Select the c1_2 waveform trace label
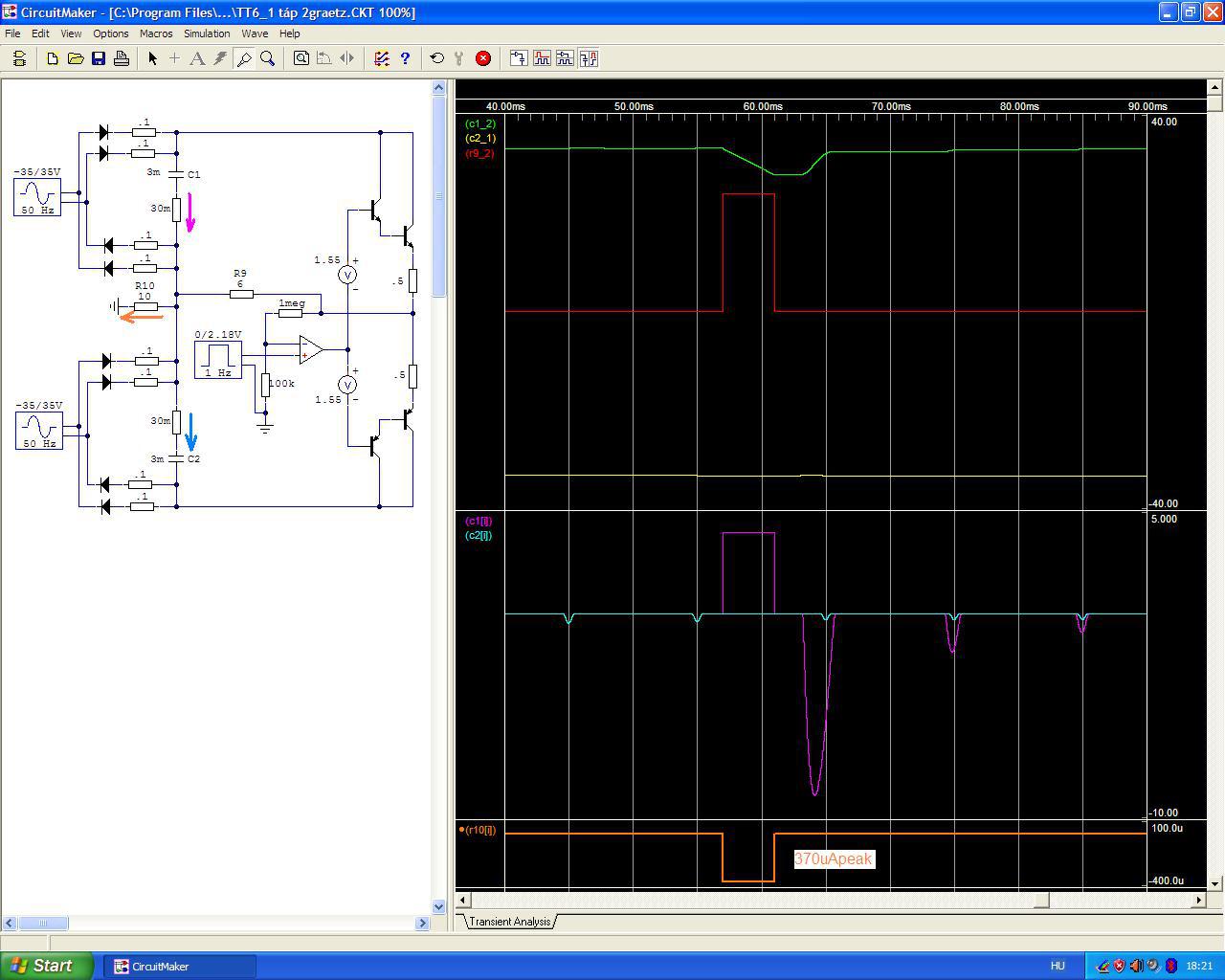 click(480, 123)
